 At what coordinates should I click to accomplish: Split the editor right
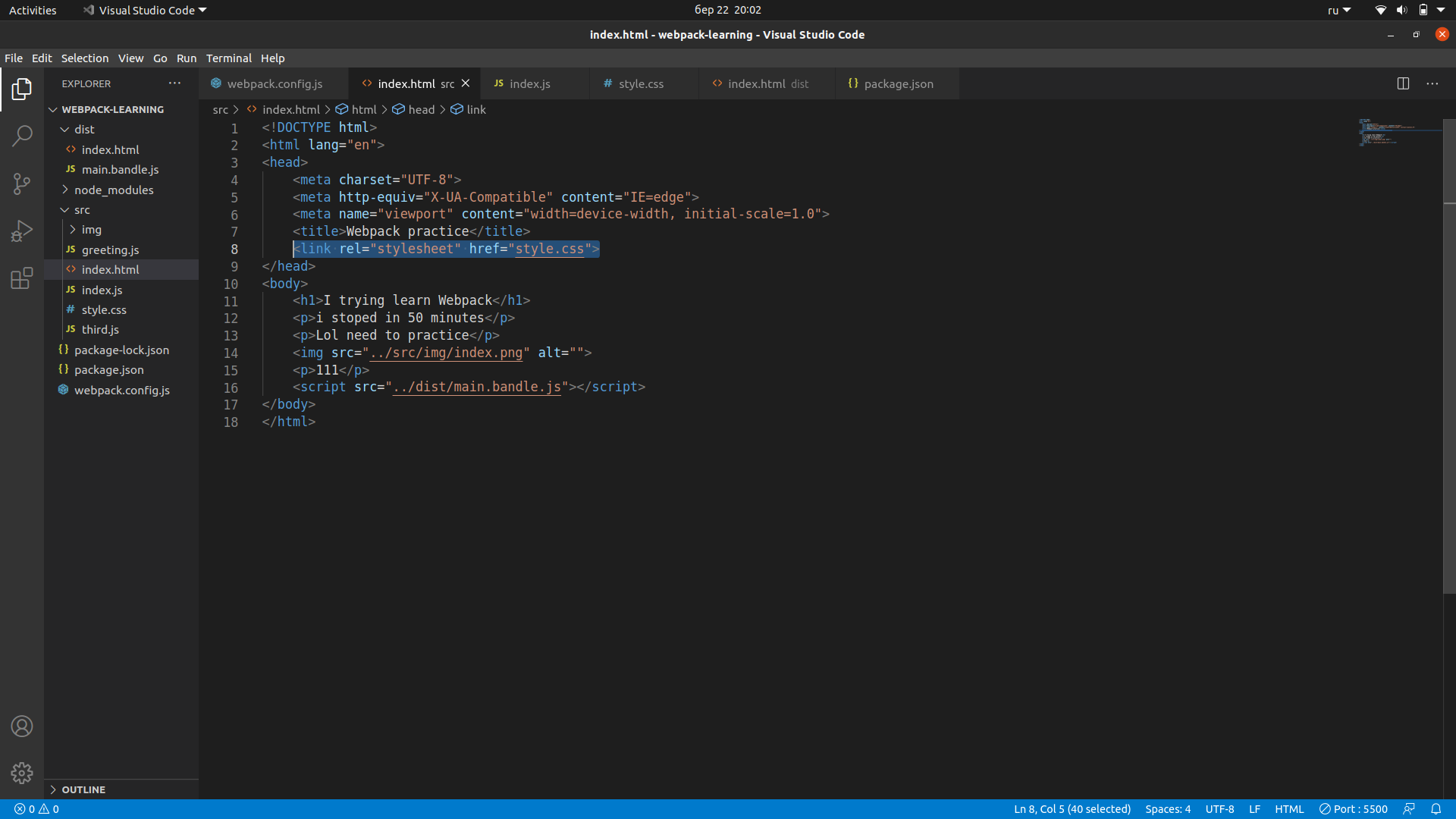click(x=1403, y=83)
